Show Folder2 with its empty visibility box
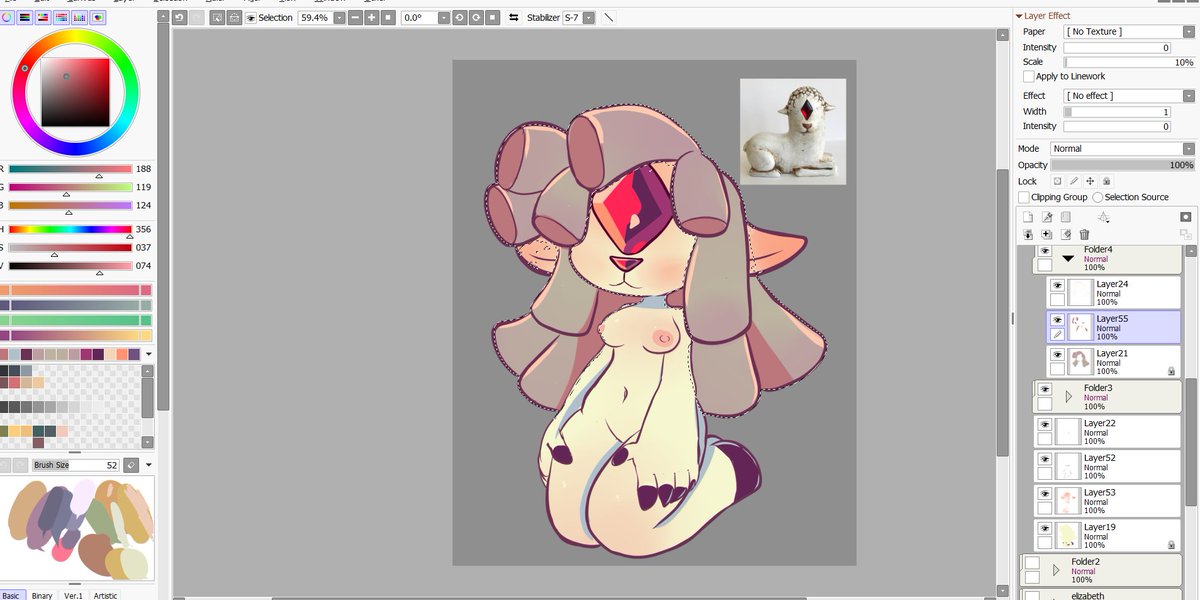Image resolution: width=1200 pixels, height=600 pixels. (1032, 563)
